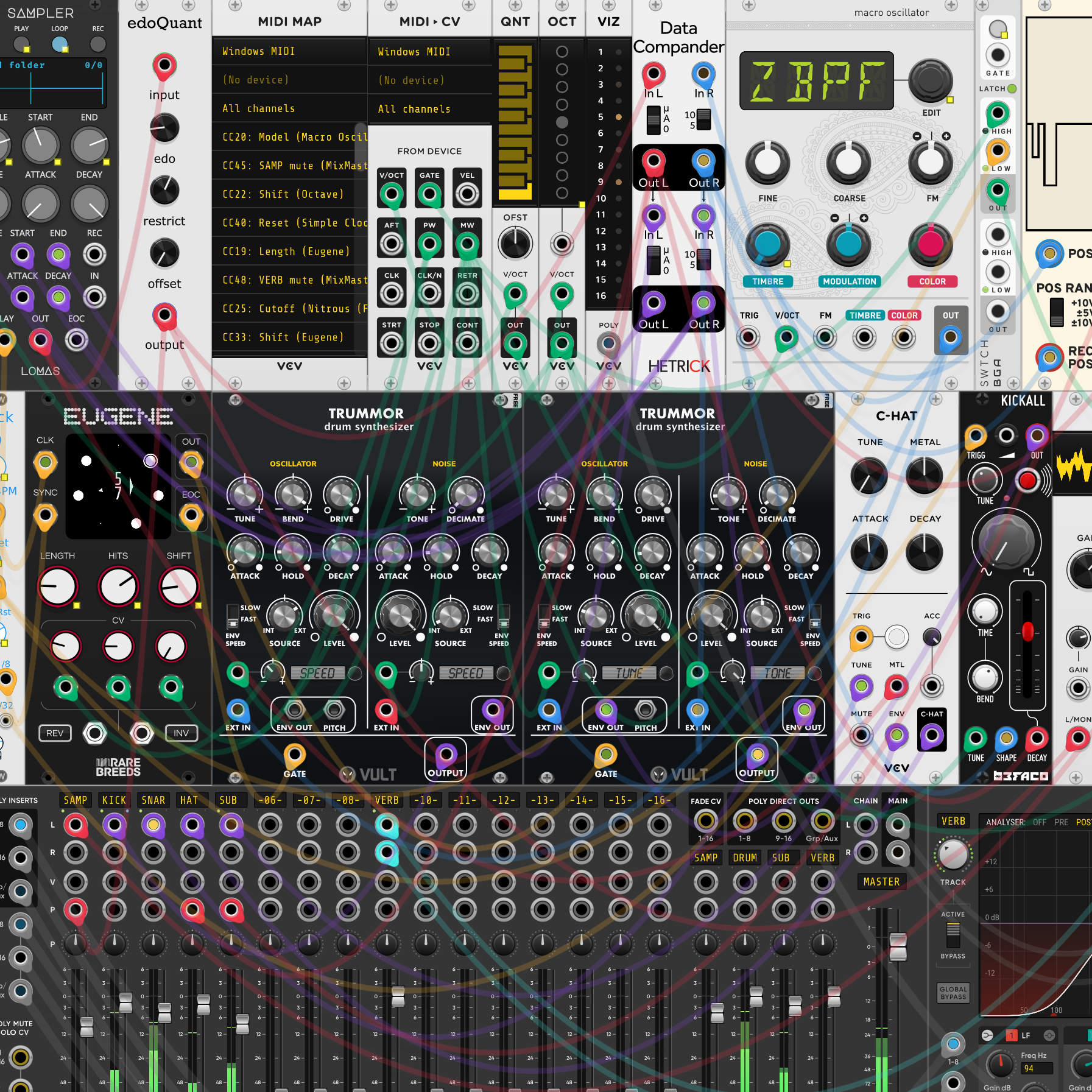Toggle the top Data Compander mu/A switch
The width and height of the screenshot is (1092, 1092).
653,120
